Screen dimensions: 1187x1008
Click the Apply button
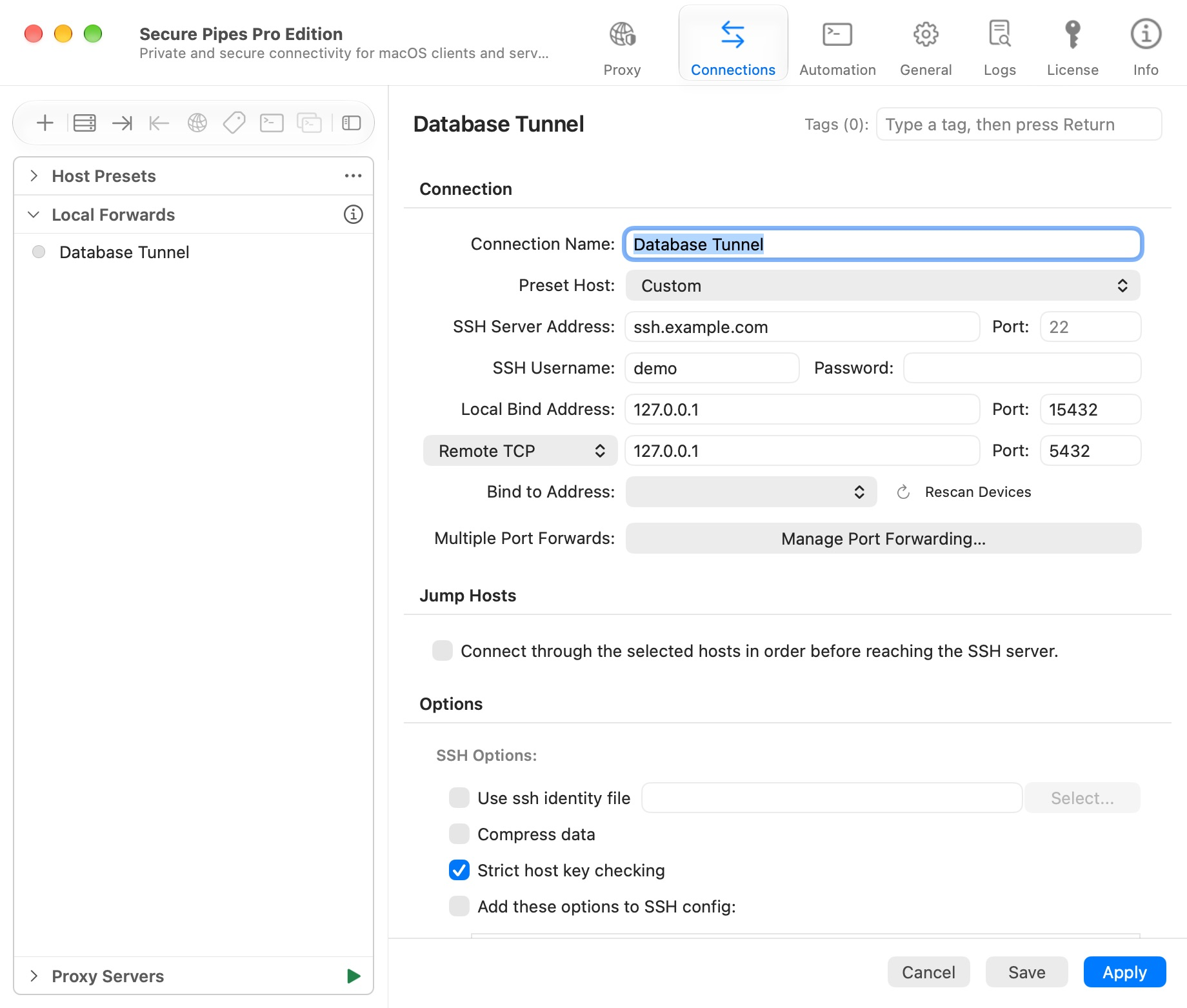click(x=1124, y=972)
